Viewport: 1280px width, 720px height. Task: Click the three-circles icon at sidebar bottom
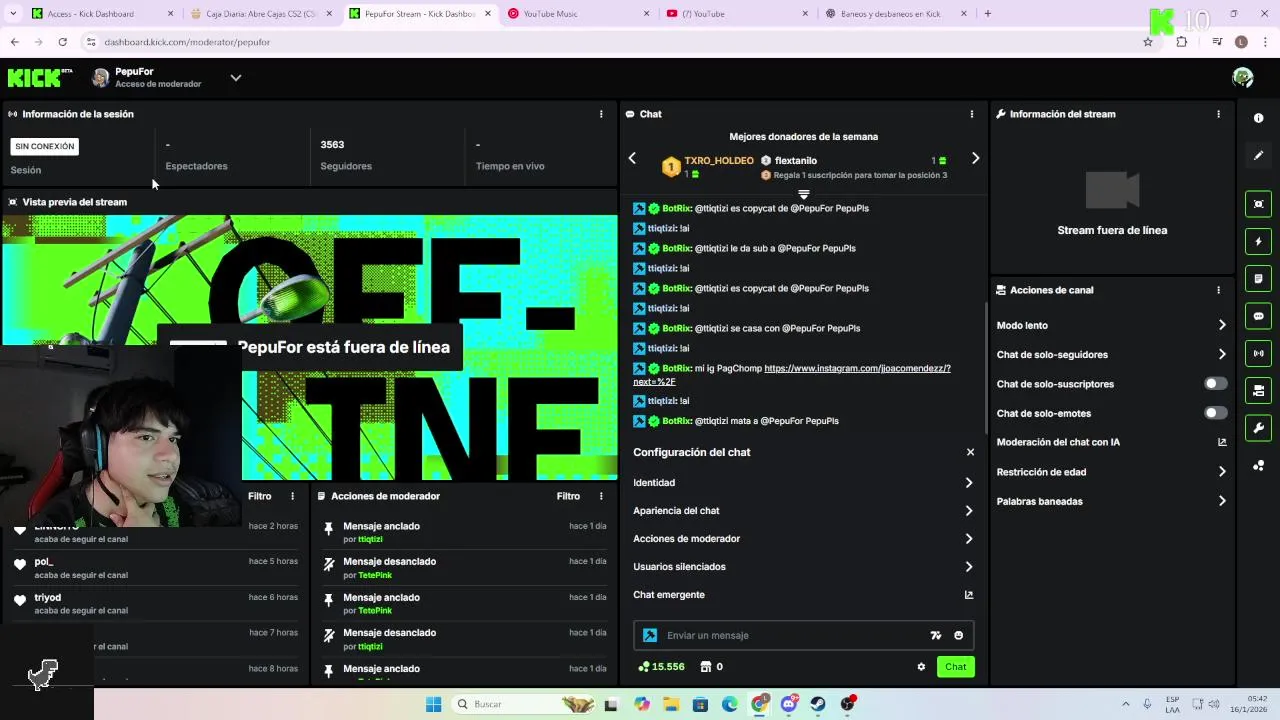pyautogui.click(x=1258, y=466)
